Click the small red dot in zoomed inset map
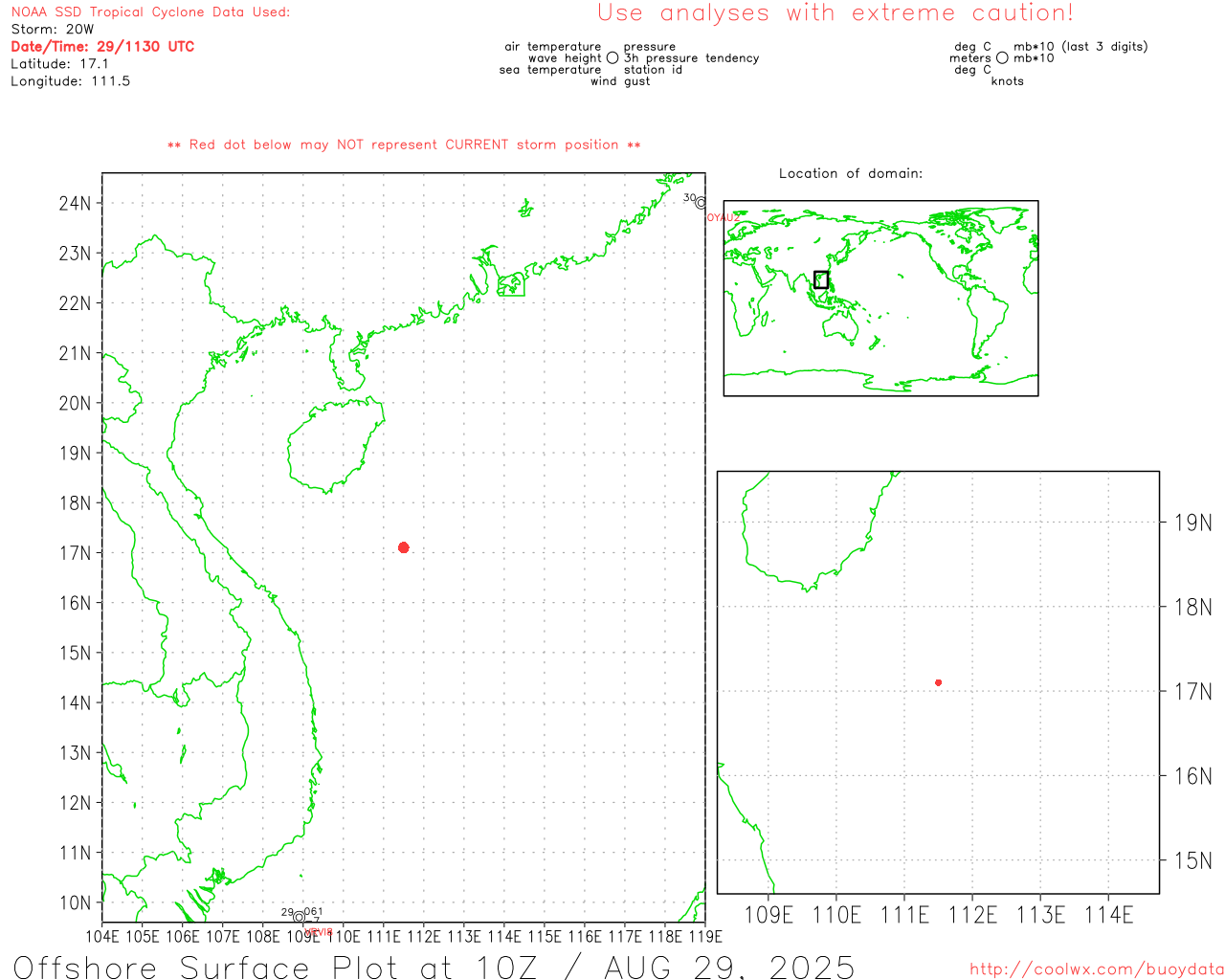The width and height of the screenshot is (1225, 980). tap(938, 682)
